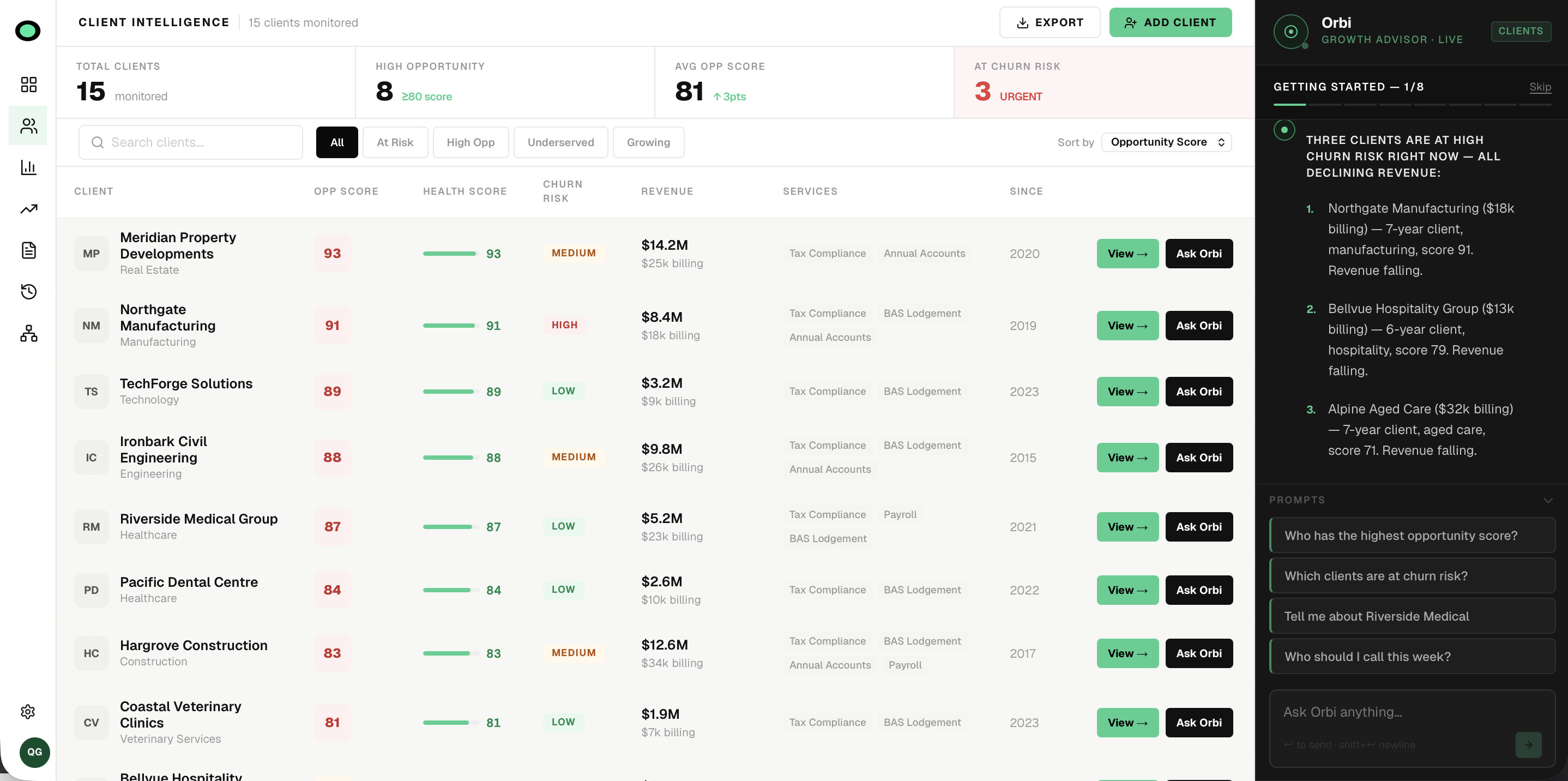The image size is (1568, 781).
Task: Select prompt 'Who has the highest opportunity score?'
Action: [1412, 535]
